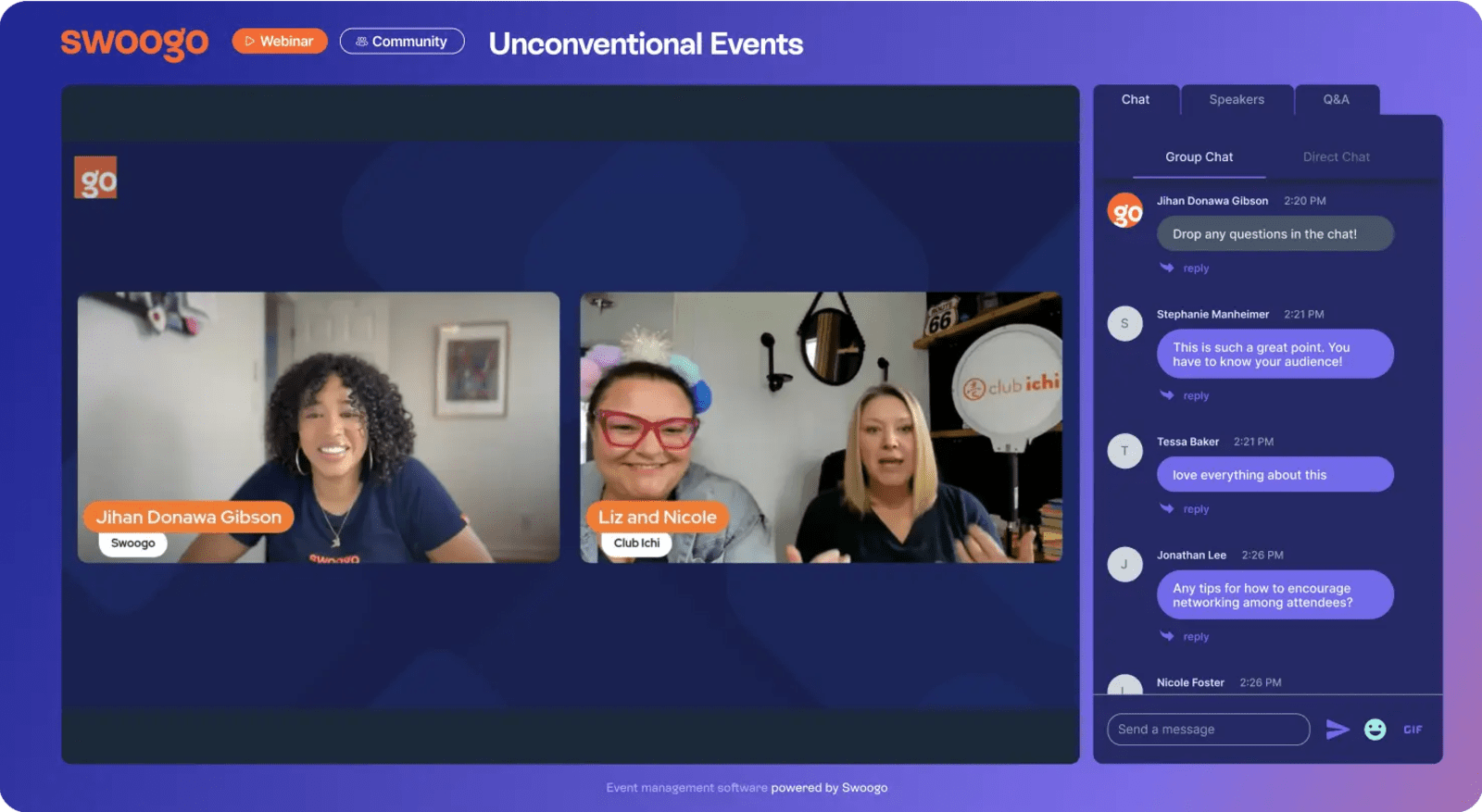Click Jonathan Lee's J avatar
1482x812 pixels.
click(1125, 564)
